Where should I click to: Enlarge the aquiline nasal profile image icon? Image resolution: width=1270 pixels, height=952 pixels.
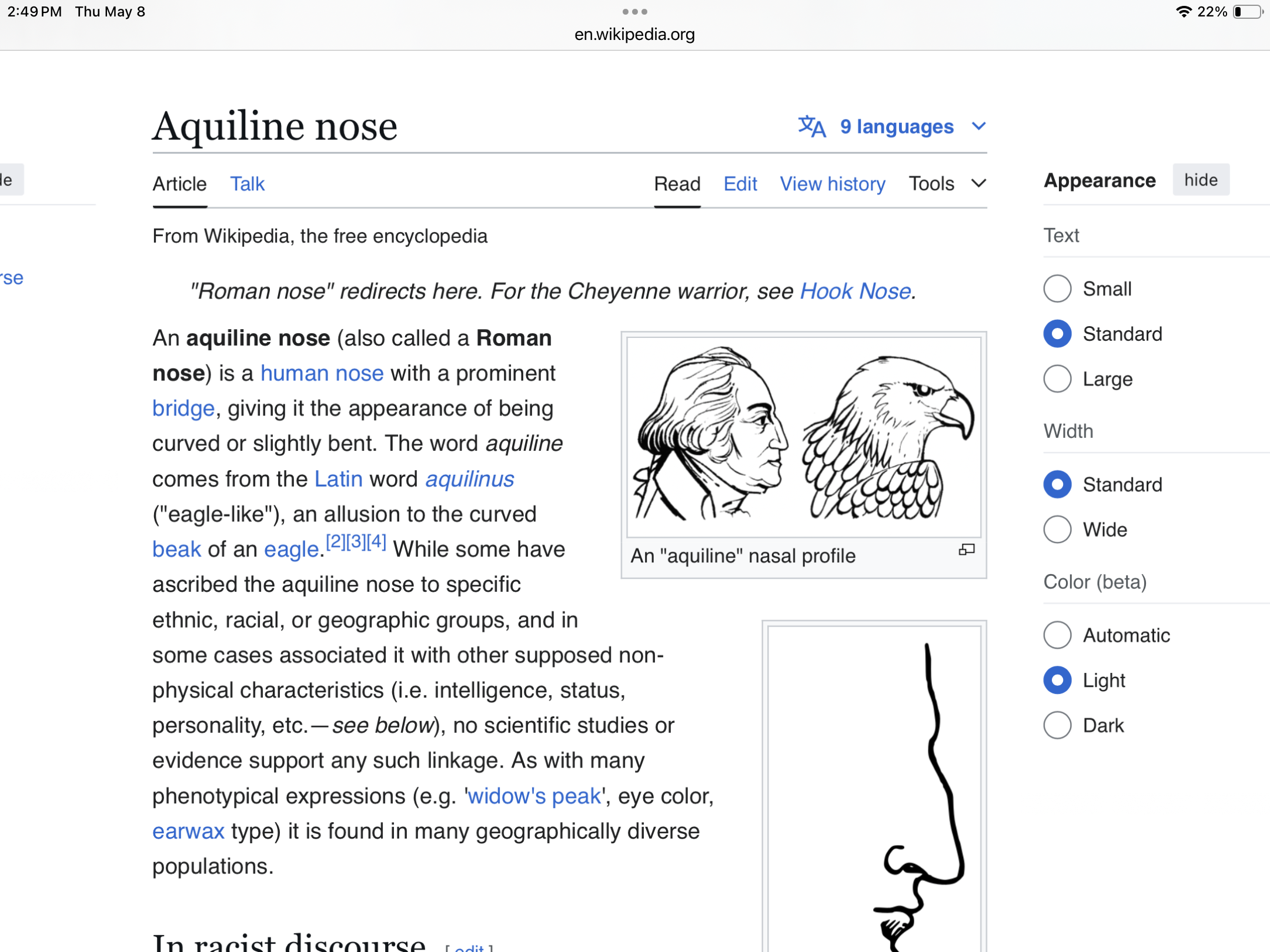tap(967, 550)
